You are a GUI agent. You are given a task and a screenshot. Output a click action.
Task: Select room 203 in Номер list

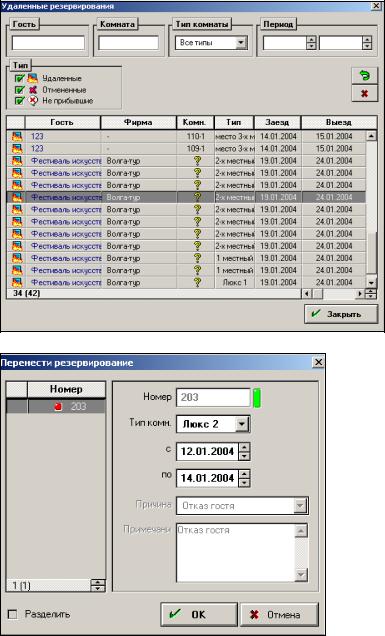56,406
